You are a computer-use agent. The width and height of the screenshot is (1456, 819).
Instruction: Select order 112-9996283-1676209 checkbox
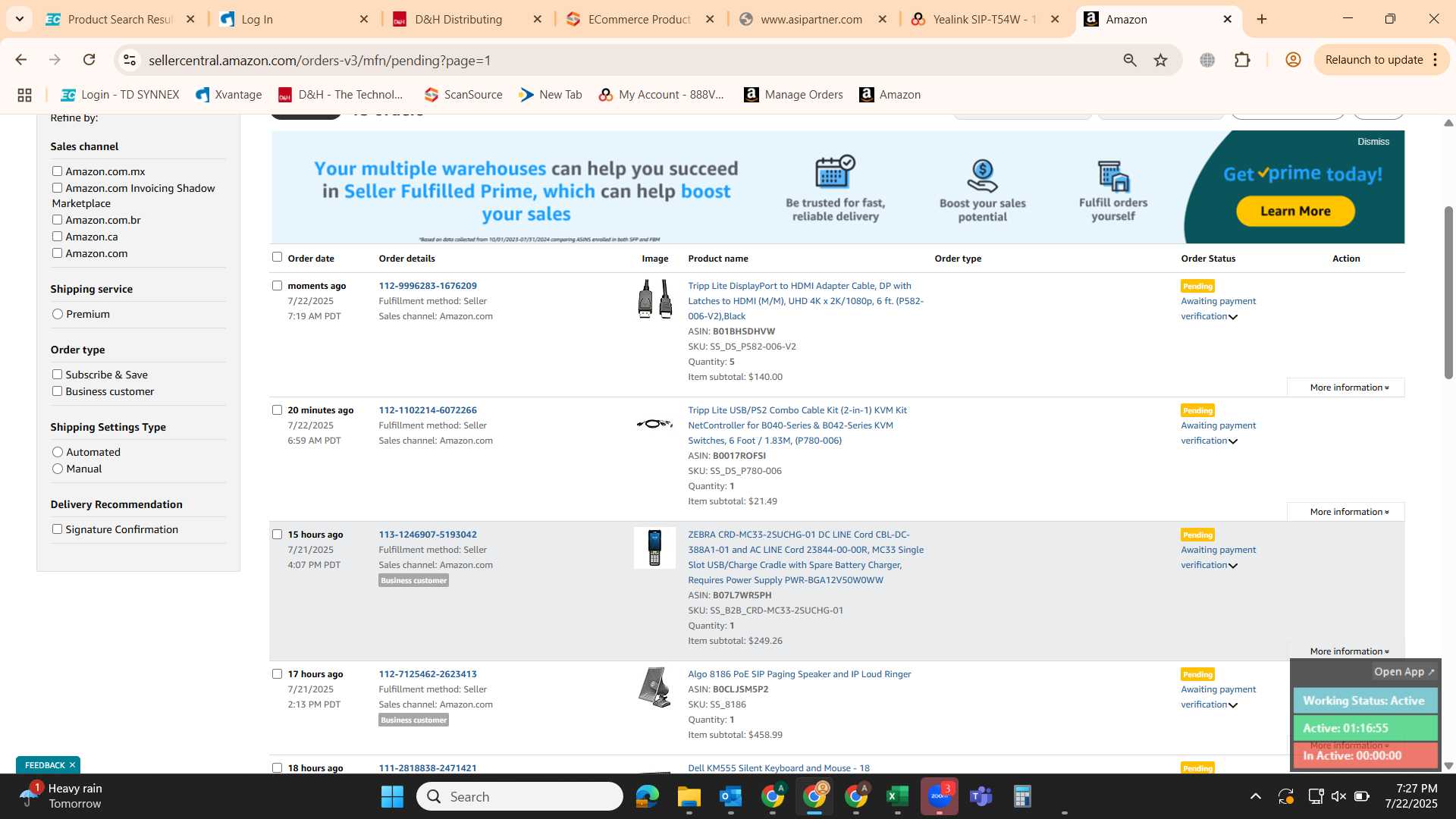click(x=277, y=286)
